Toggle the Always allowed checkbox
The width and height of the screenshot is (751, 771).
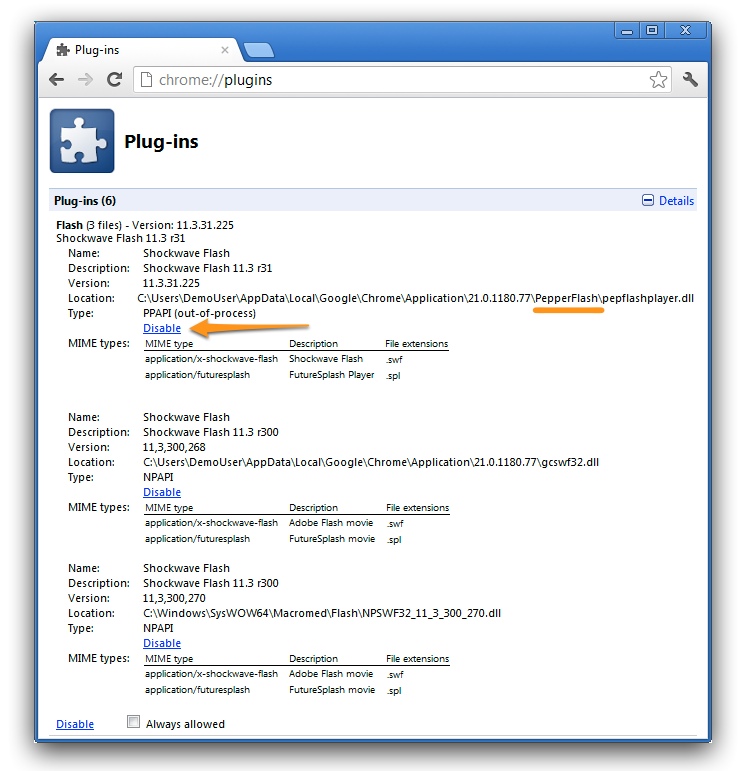tap(134, 722)
